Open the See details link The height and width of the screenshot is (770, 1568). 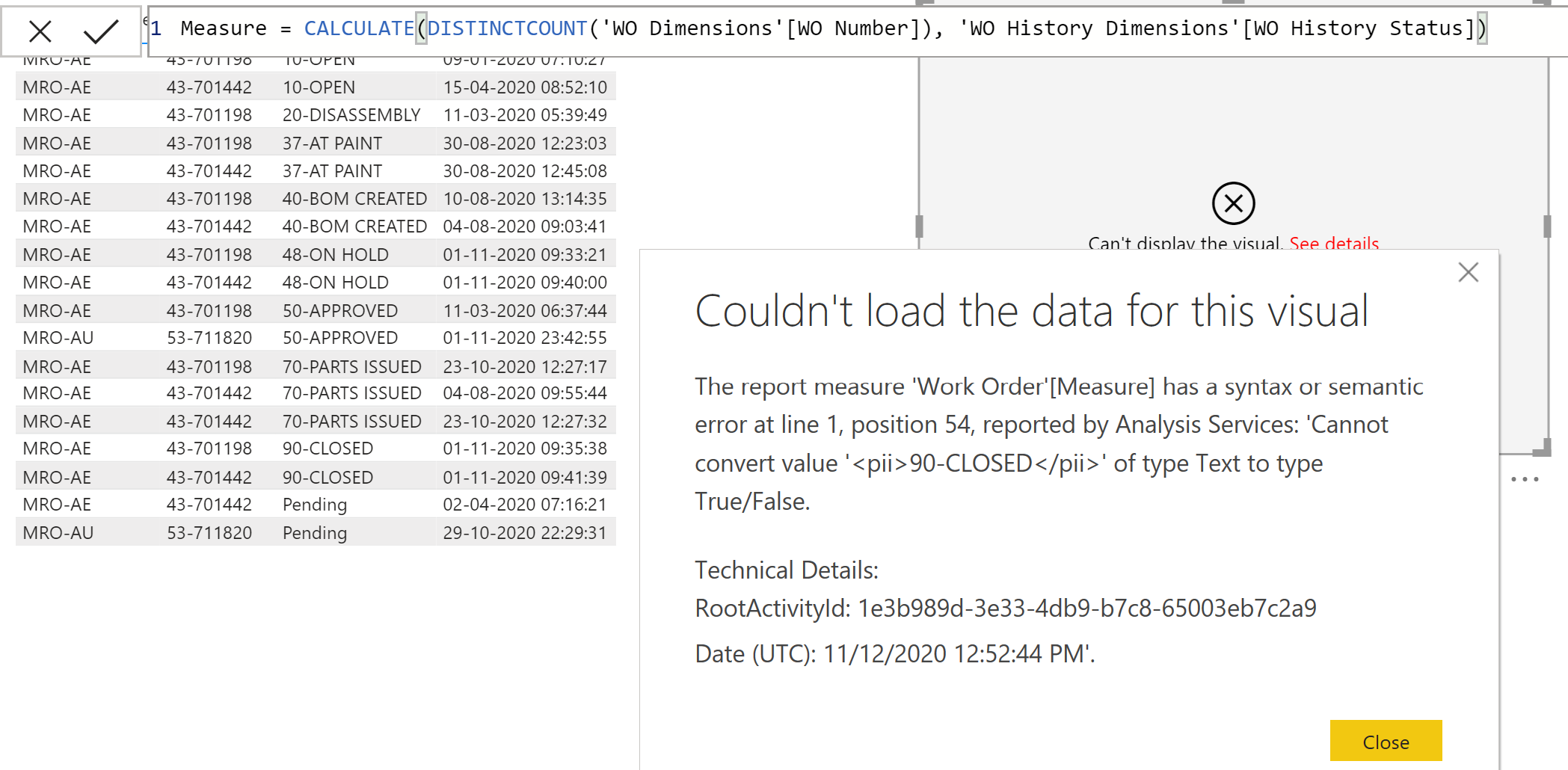coord(1334,243)
